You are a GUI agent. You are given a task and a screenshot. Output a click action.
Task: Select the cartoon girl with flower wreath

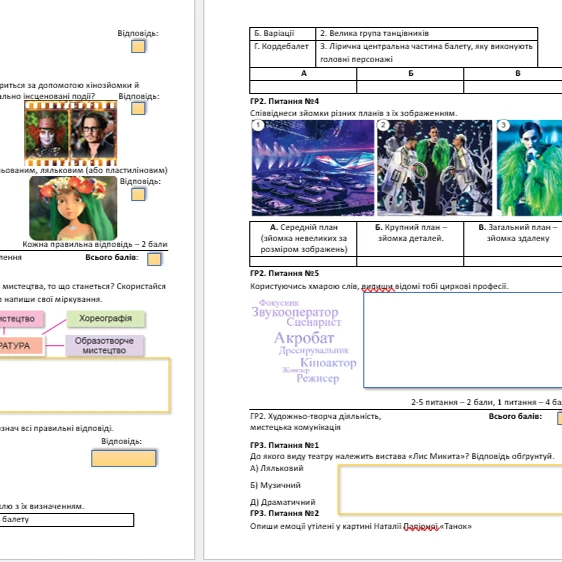[73, 208]
